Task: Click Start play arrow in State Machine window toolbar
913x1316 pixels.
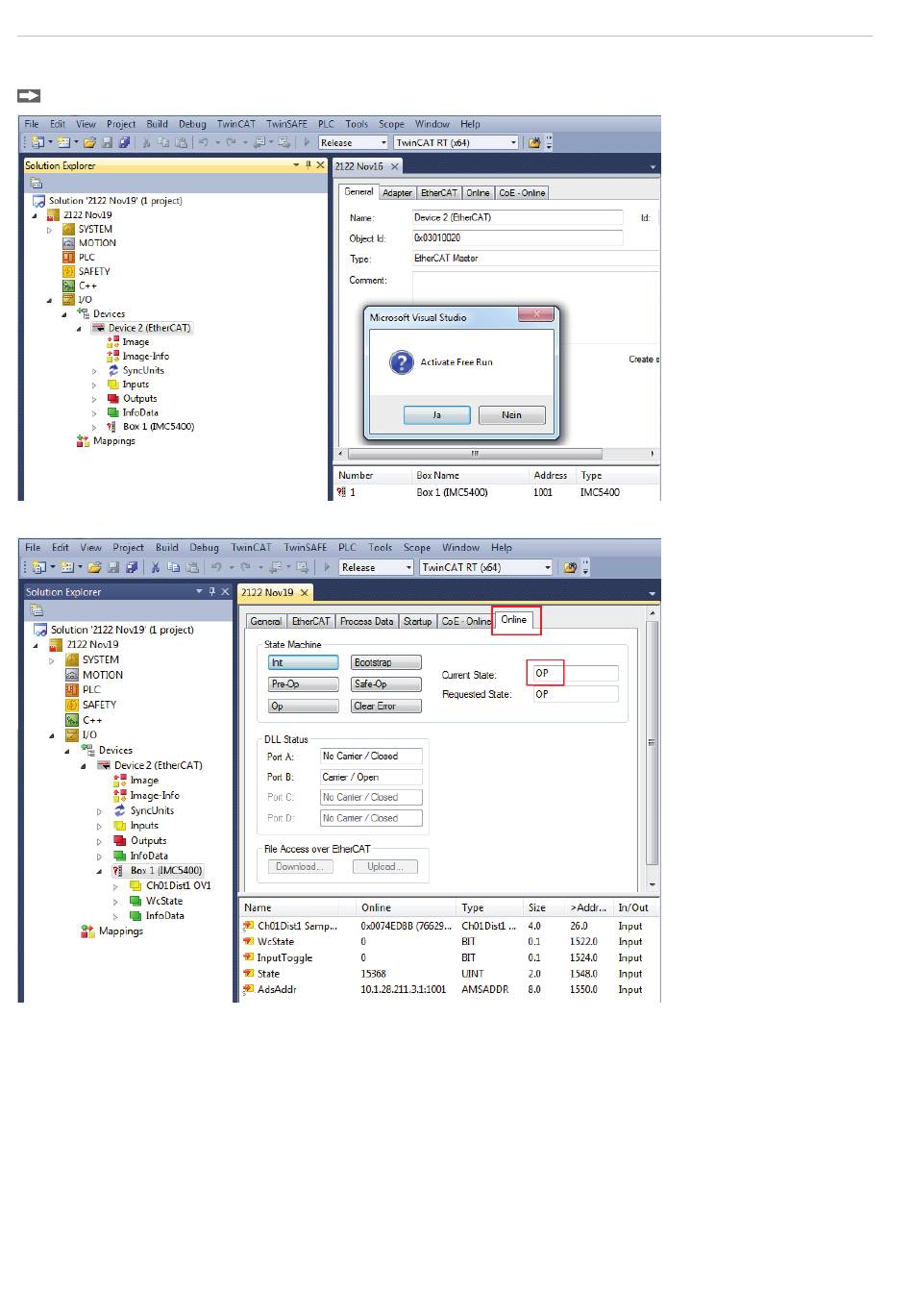Action: coord(328,567)
